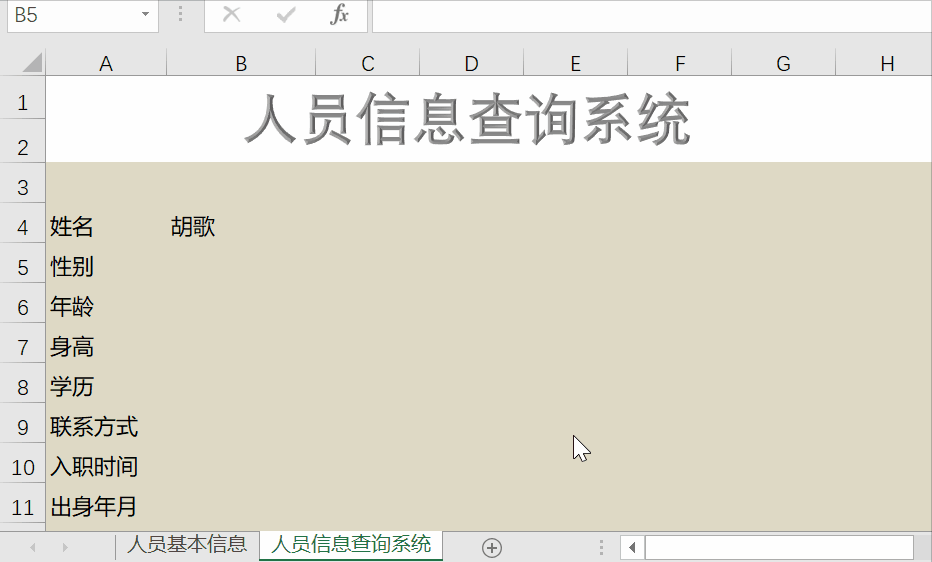
Task: Select the 人员信息查询系统 sheet tab
Action: (351, 545)
